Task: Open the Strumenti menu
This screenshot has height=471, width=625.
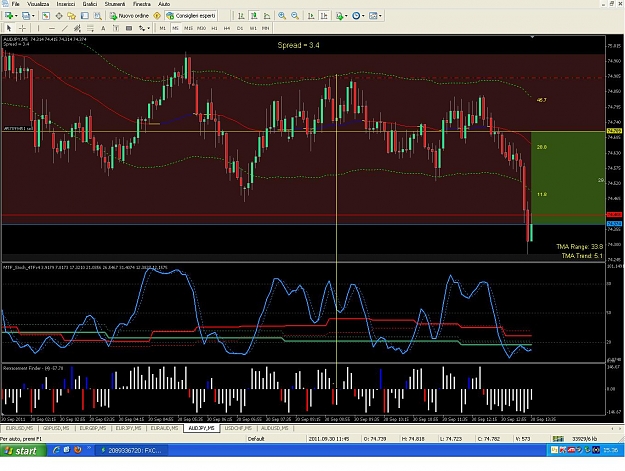Action: 115,4
